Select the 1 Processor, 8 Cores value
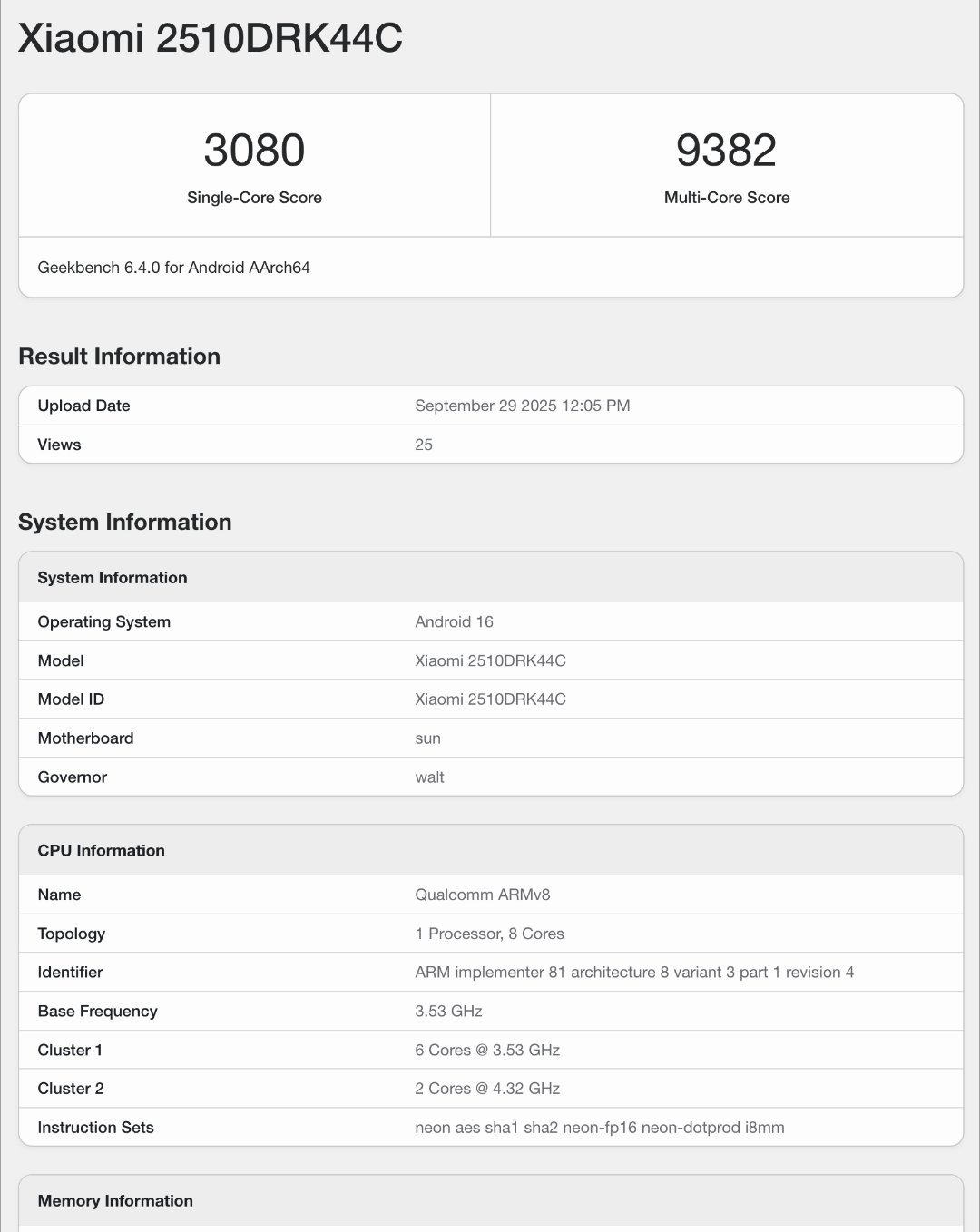This screenshot has width=980, height=1232. (489, 934)
